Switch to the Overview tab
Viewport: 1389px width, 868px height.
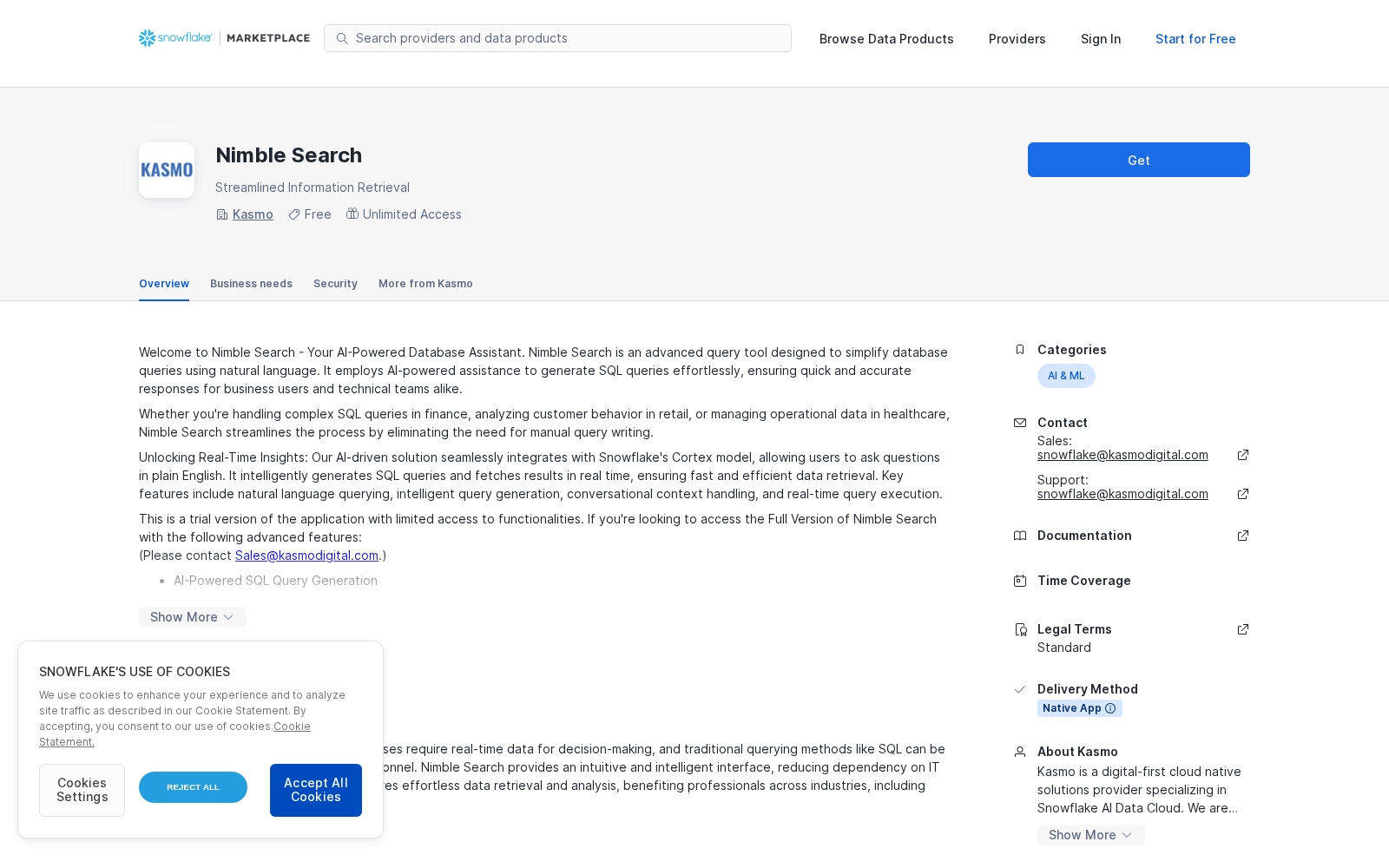[x=164, y=284]
